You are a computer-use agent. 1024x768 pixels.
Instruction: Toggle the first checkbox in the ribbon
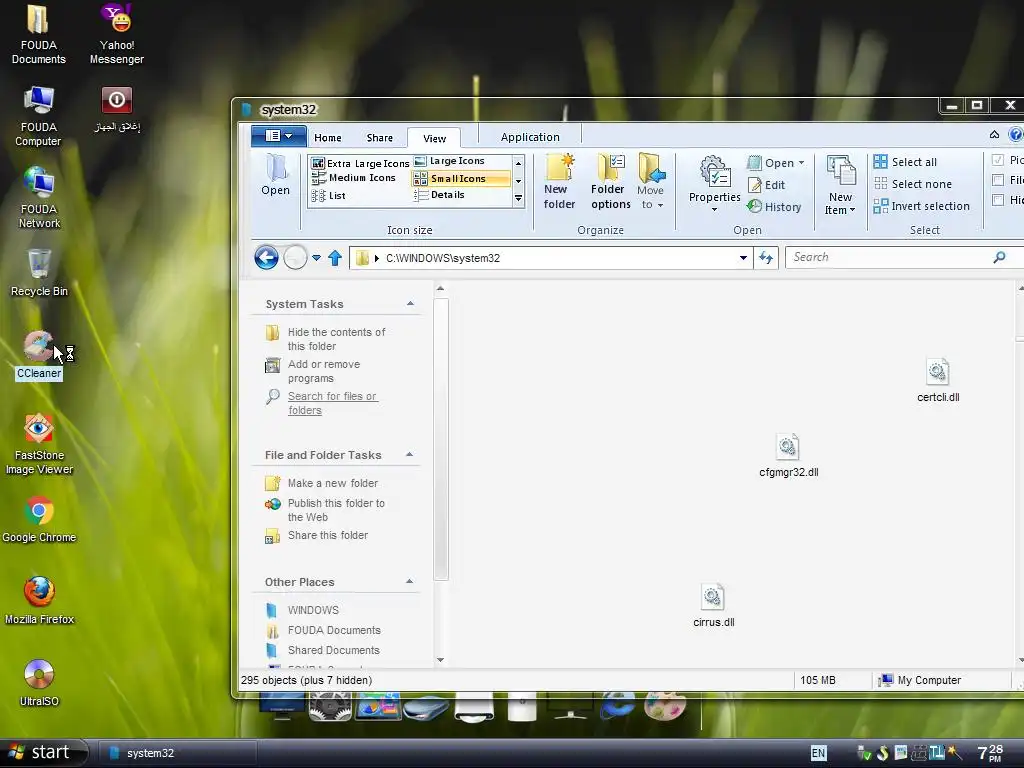[x=998, y=160]
